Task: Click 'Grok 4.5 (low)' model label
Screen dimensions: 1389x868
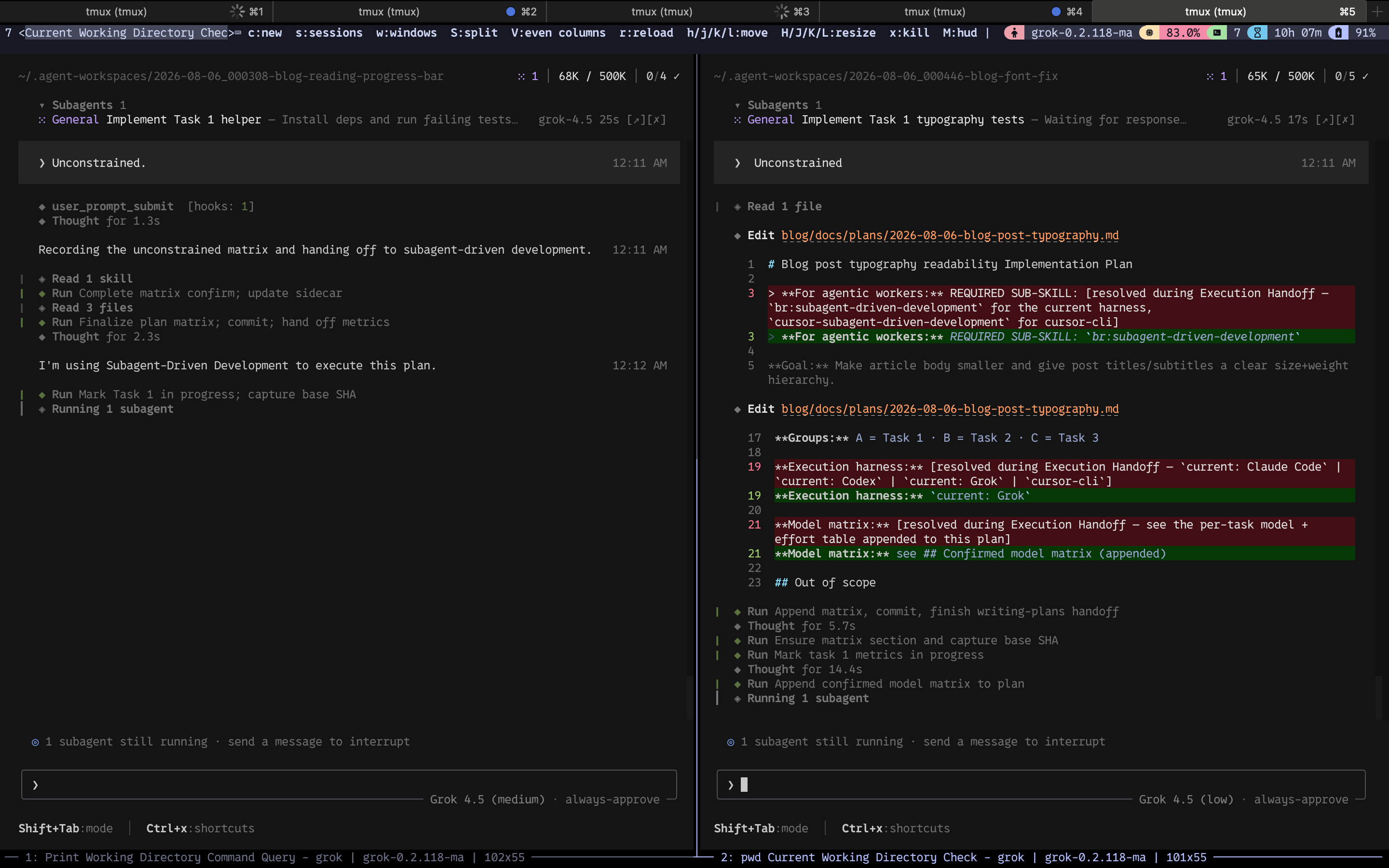Action: tap(1186, 800)
